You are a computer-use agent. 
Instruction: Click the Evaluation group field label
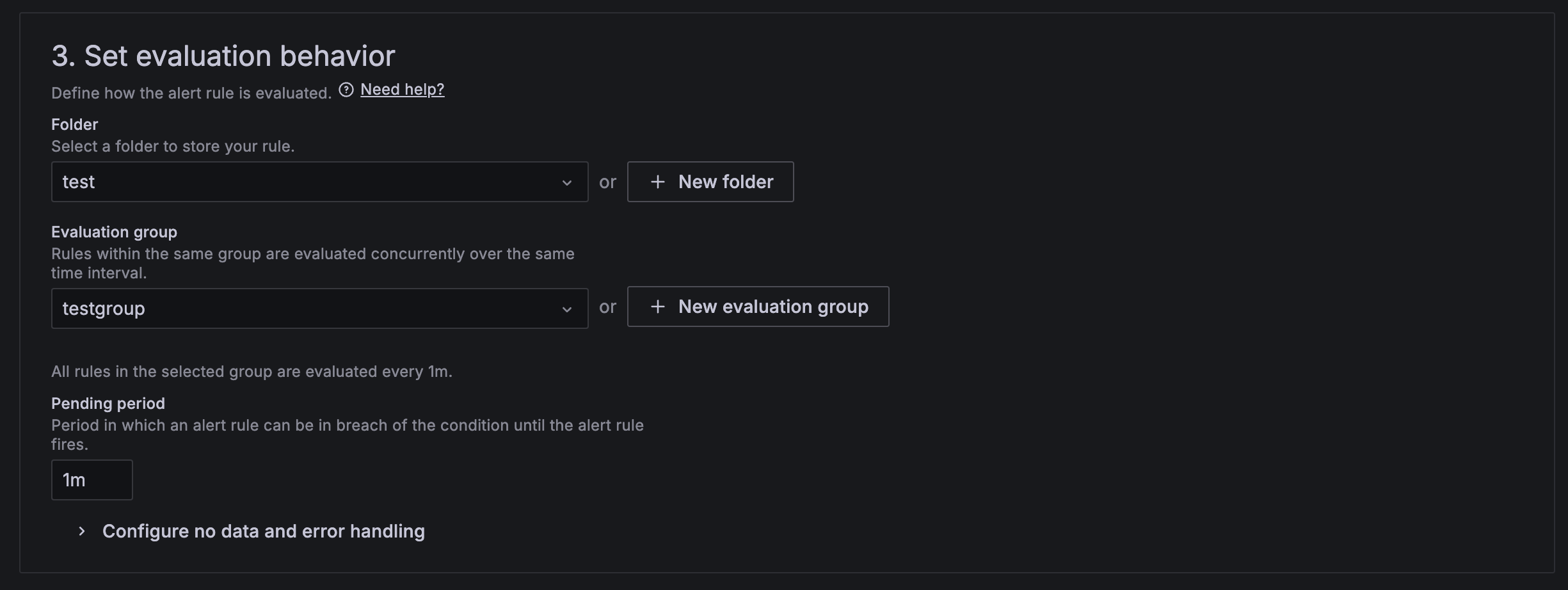114,232
